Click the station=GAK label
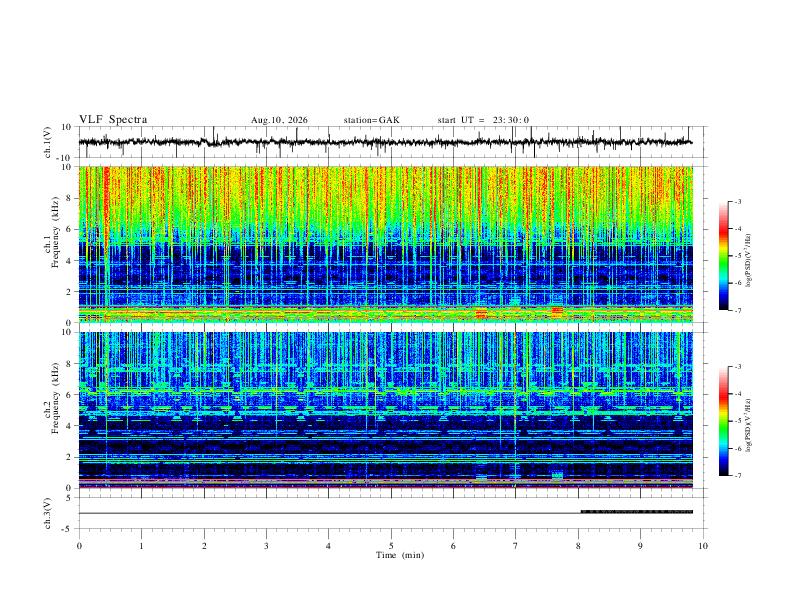 pos(372,120)
